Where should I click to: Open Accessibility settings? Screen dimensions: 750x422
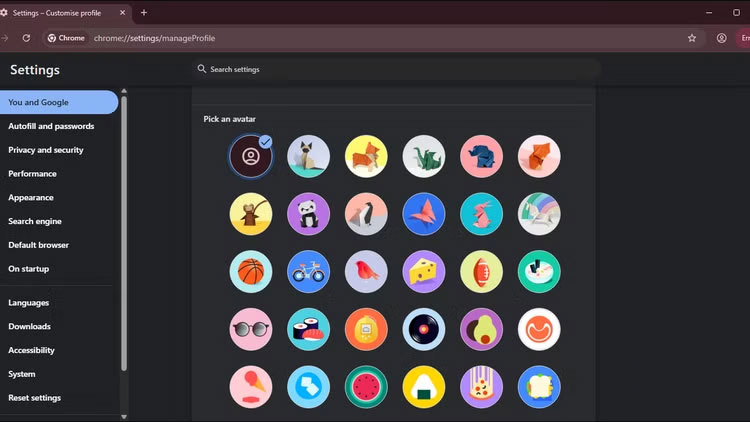(32, 350)
